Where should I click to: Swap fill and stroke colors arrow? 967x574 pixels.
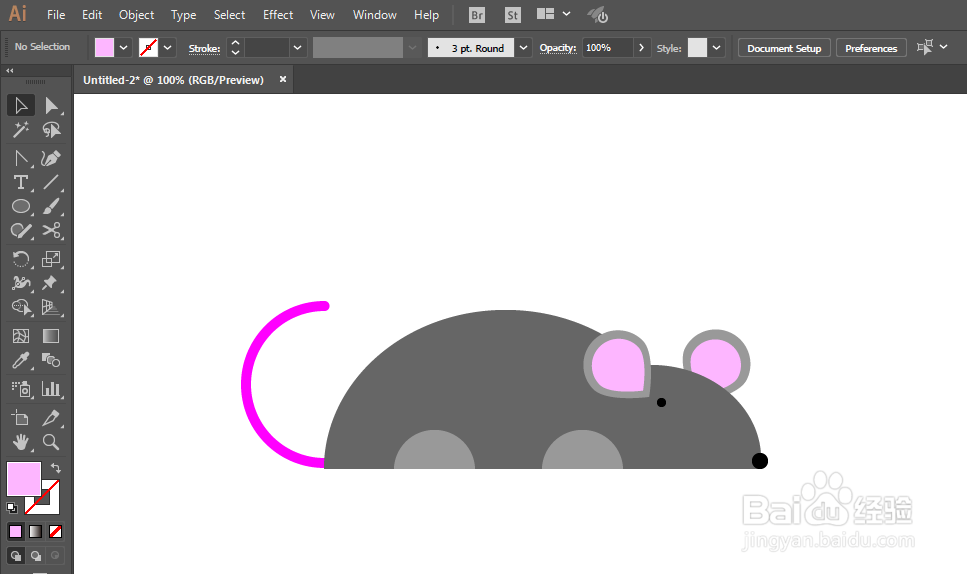(56, 467)
